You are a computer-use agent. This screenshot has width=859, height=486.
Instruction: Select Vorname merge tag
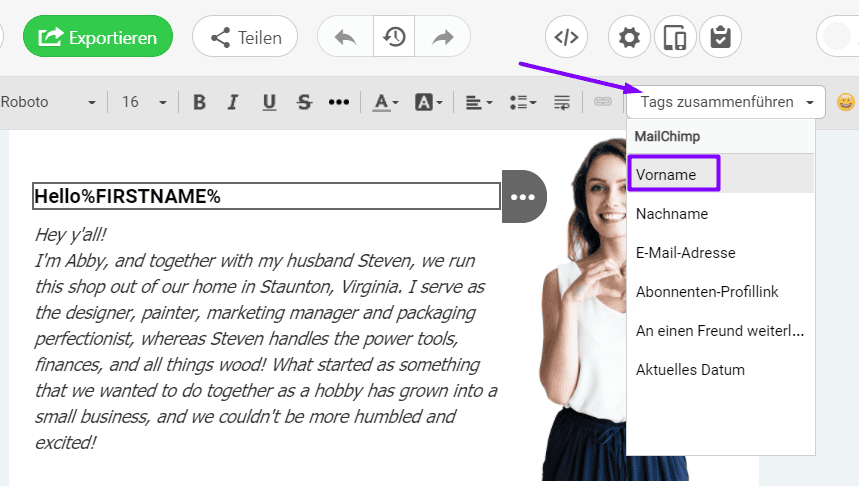coord(720,174)
